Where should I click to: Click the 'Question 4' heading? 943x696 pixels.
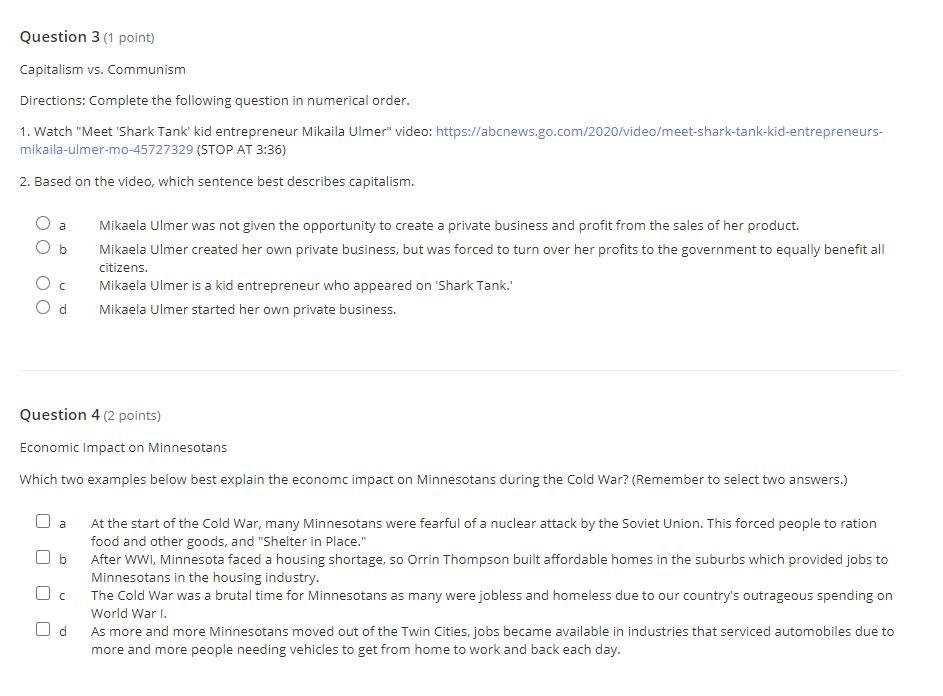60,415
